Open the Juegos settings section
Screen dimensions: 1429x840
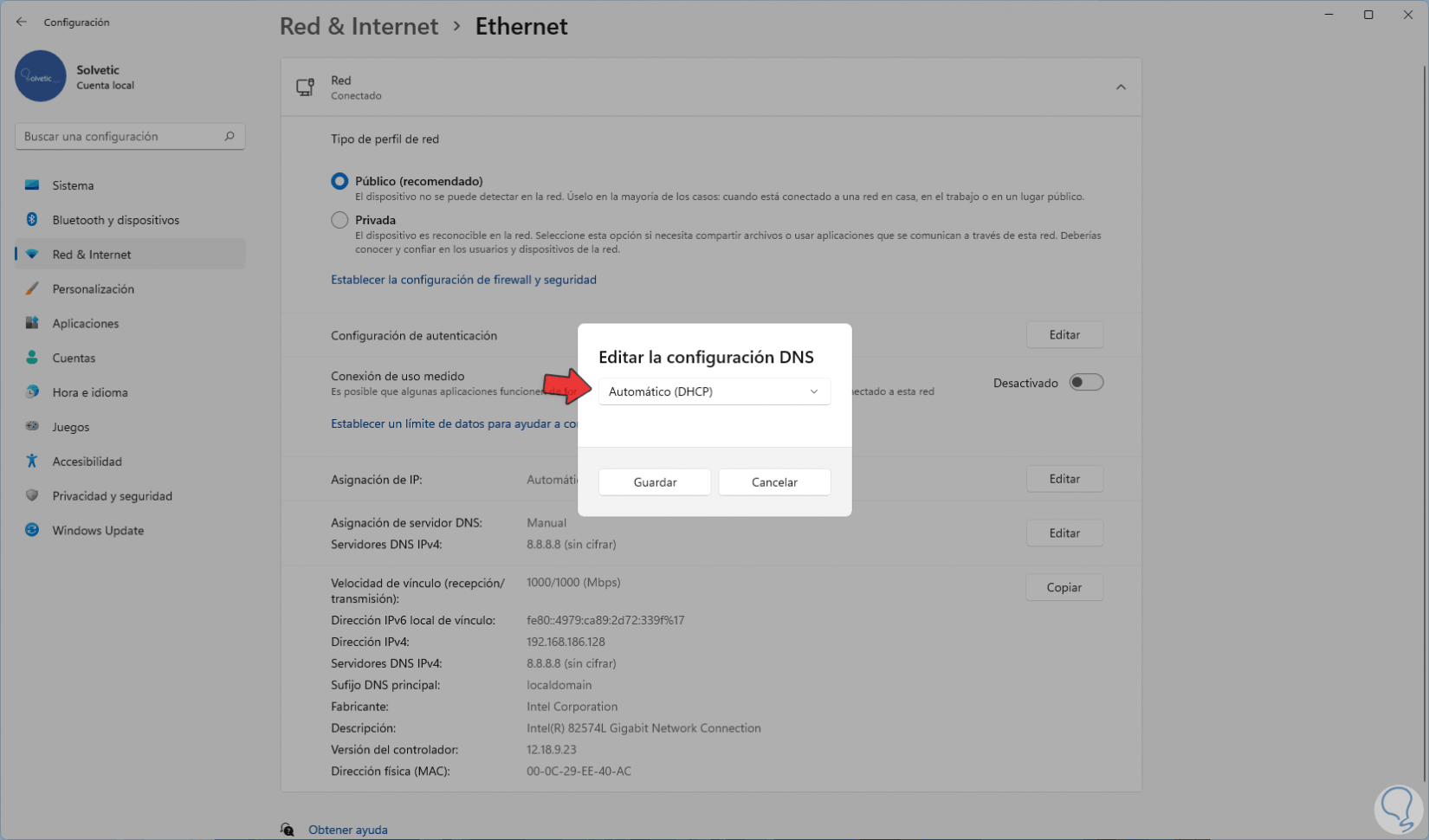[x=71, y=427]
